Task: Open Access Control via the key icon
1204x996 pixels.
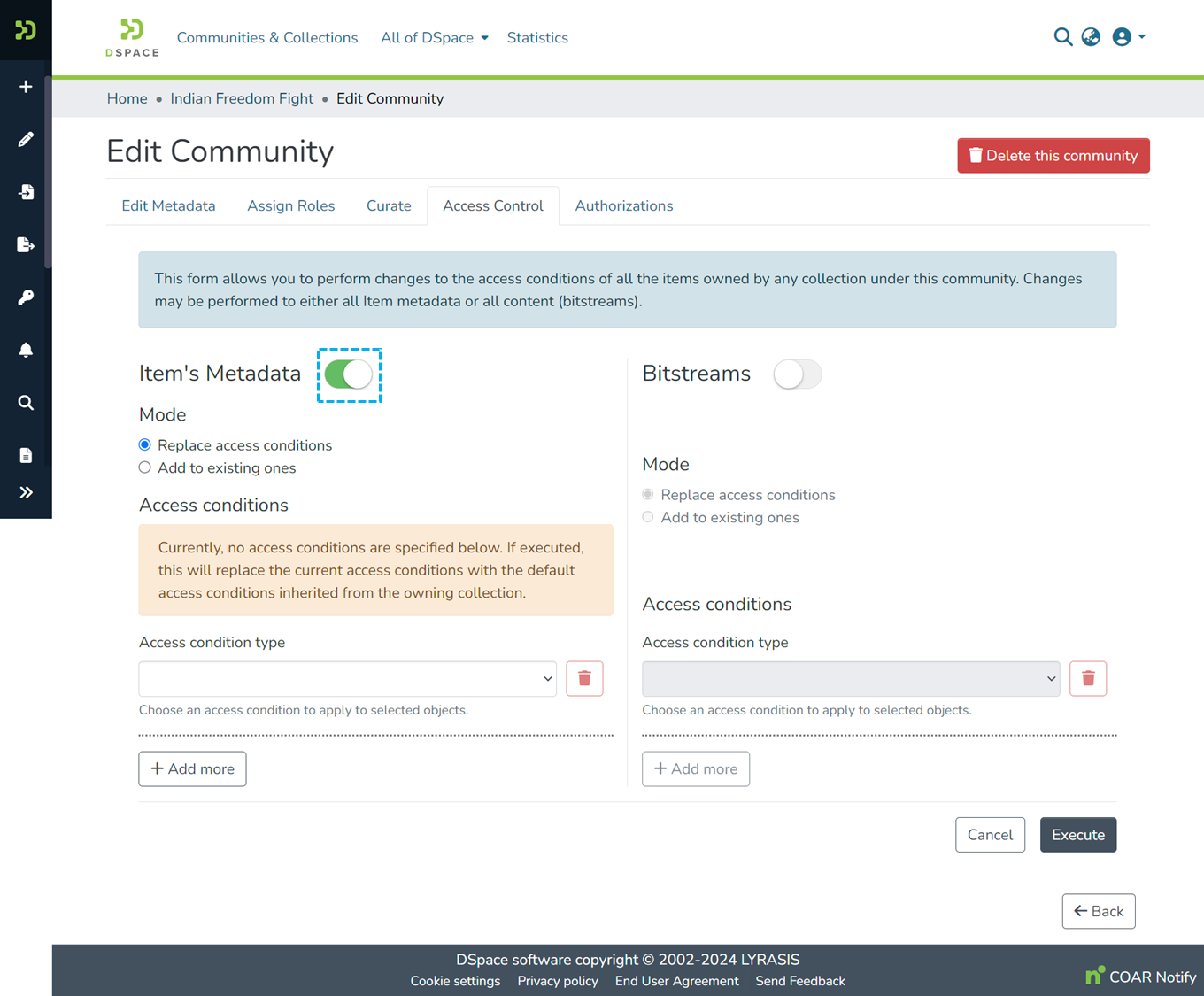Action: (25, 297)
